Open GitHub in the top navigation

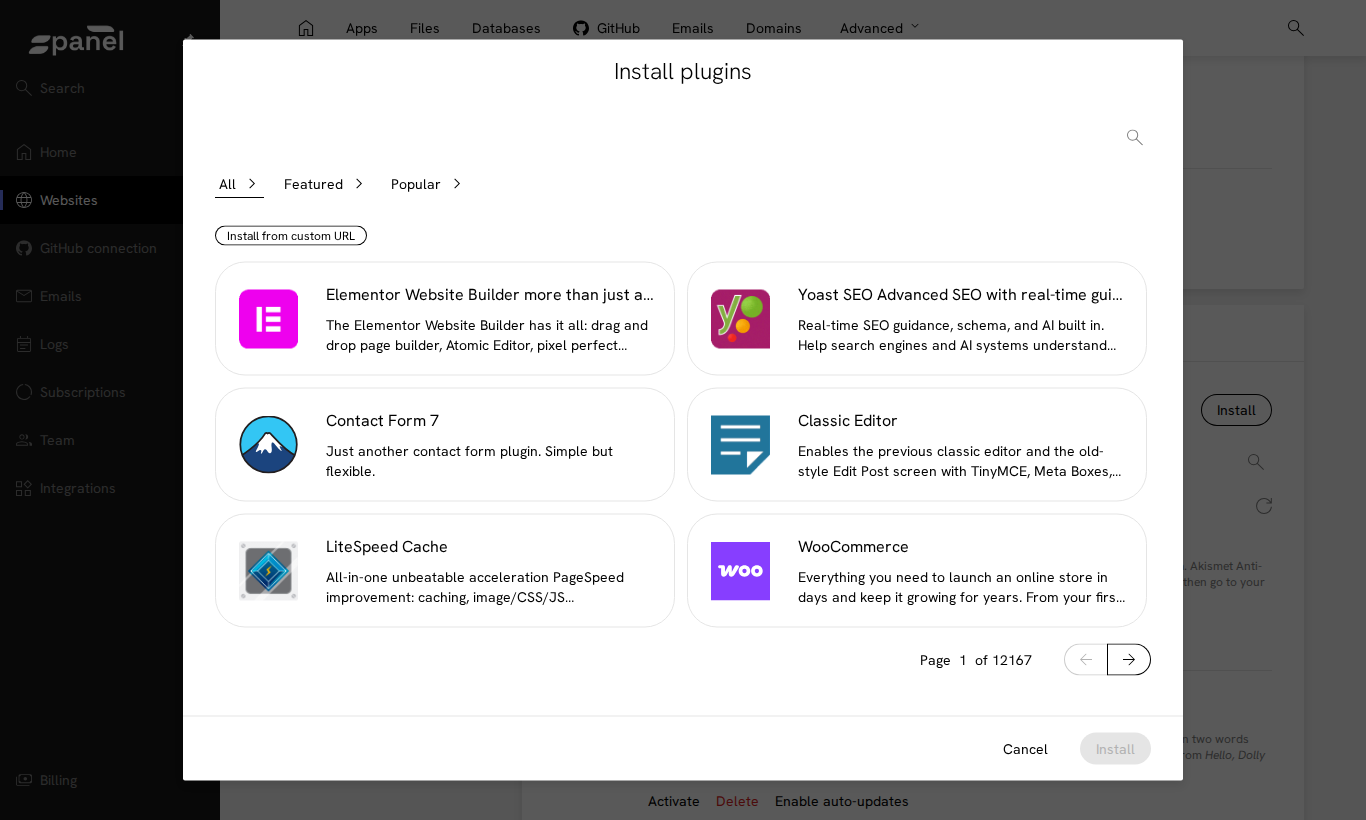point(606,28)
